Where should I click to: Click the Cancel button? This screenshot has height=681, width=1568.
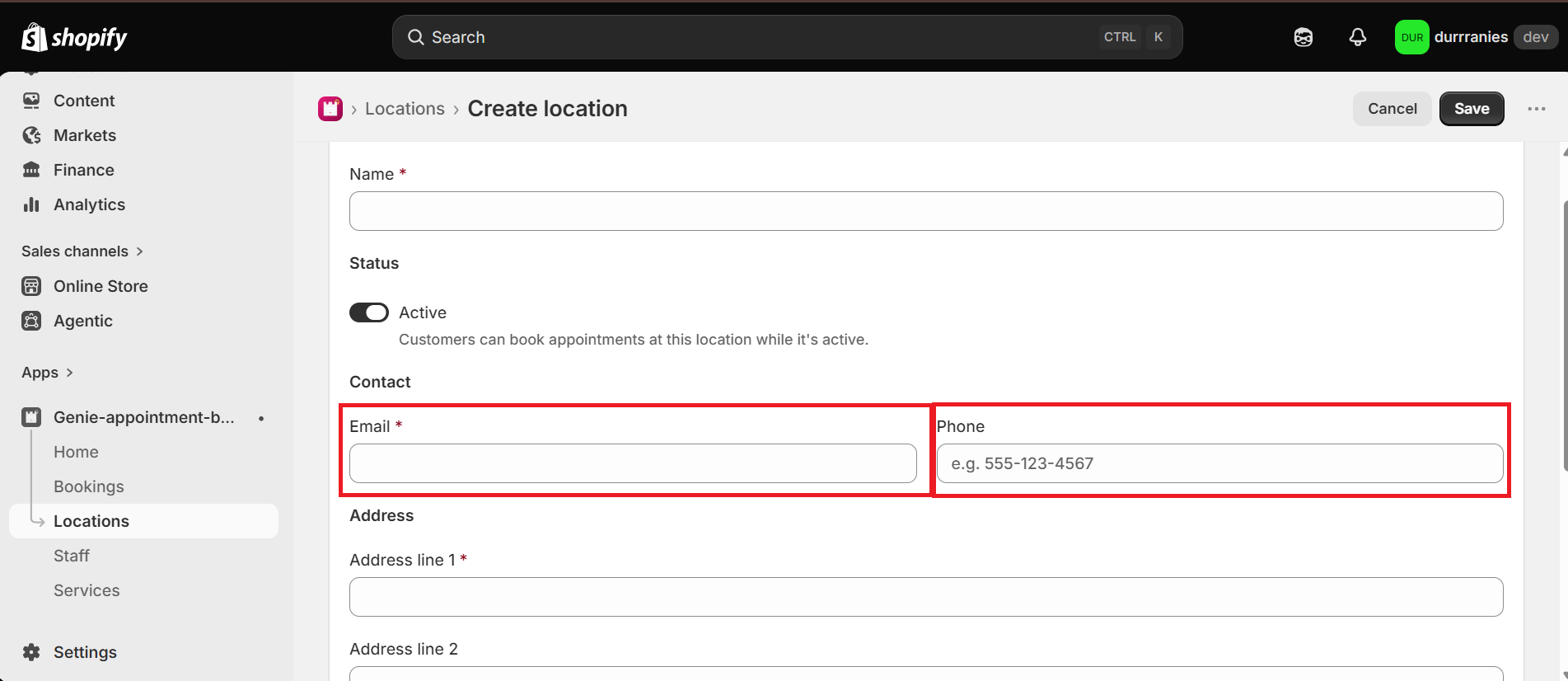point(1392,109)
